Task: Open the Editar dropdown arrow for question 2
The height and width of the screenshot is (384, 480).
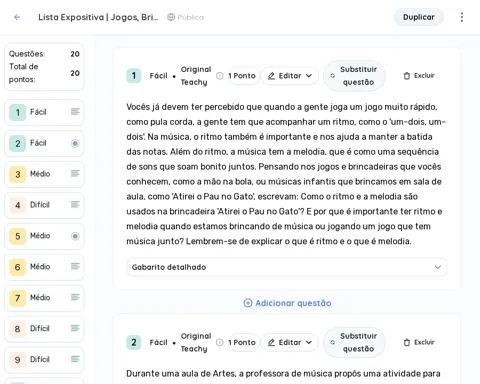Action: point(309,342)
